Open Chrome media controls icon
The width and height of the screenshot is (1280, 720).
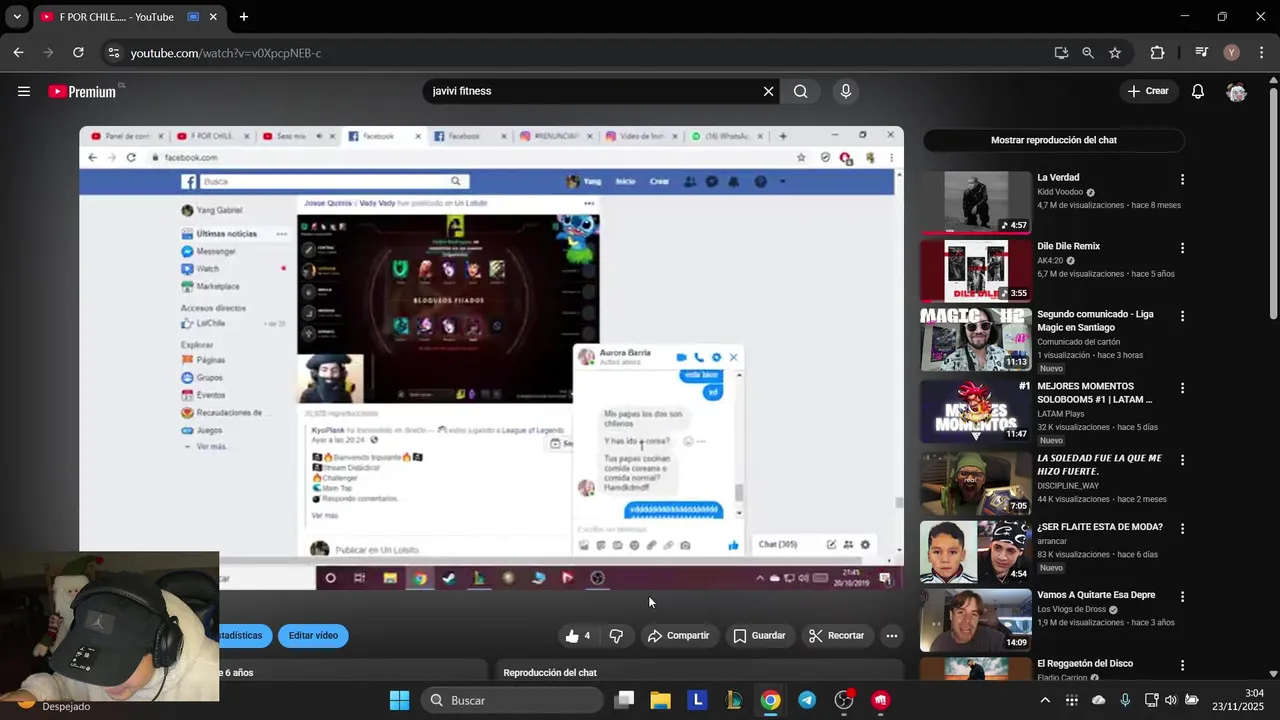point(1202,53)
